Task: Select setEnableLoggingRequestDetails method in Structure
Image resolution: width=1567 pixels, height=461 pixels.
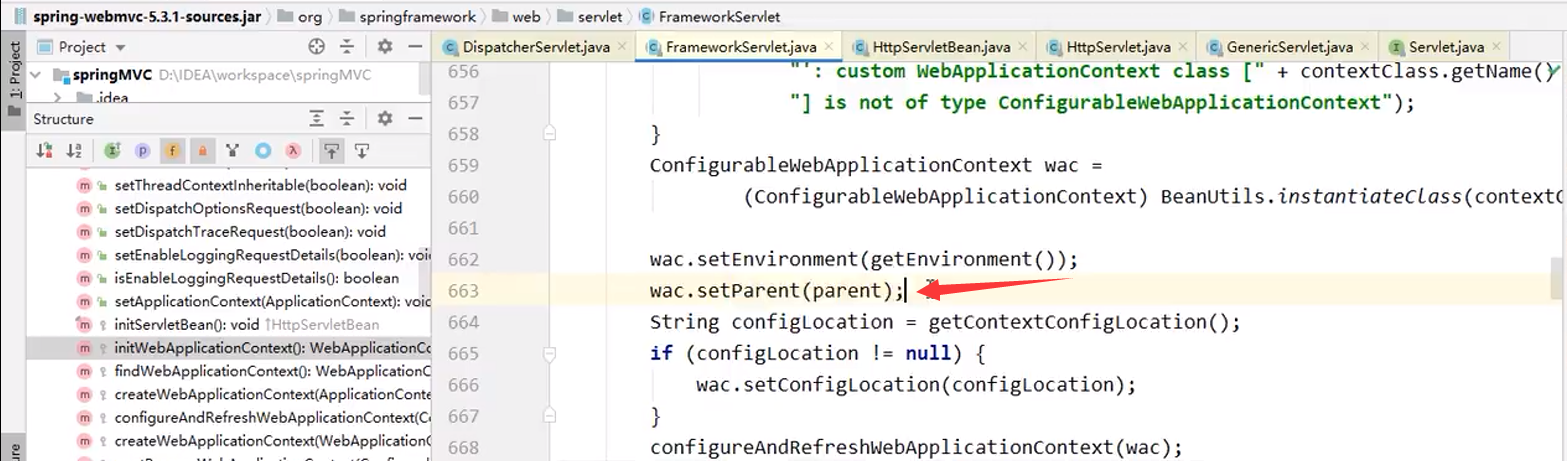Action: (253, 255)
